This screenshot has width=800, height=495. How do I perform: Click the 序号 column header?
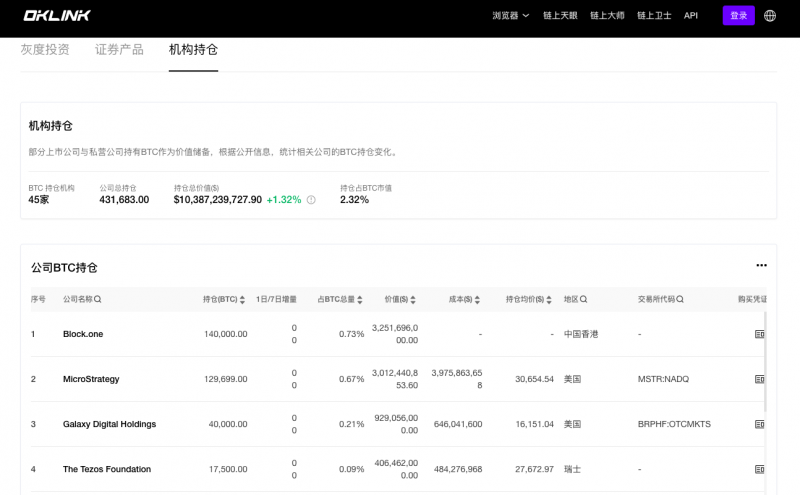pyautogui.click(x=38, y=299)
